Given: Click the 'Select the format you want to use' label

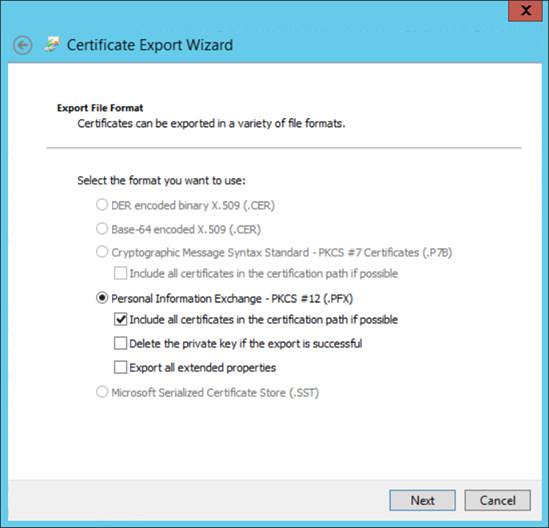Looking at the screenshot, I should (161, 181).
